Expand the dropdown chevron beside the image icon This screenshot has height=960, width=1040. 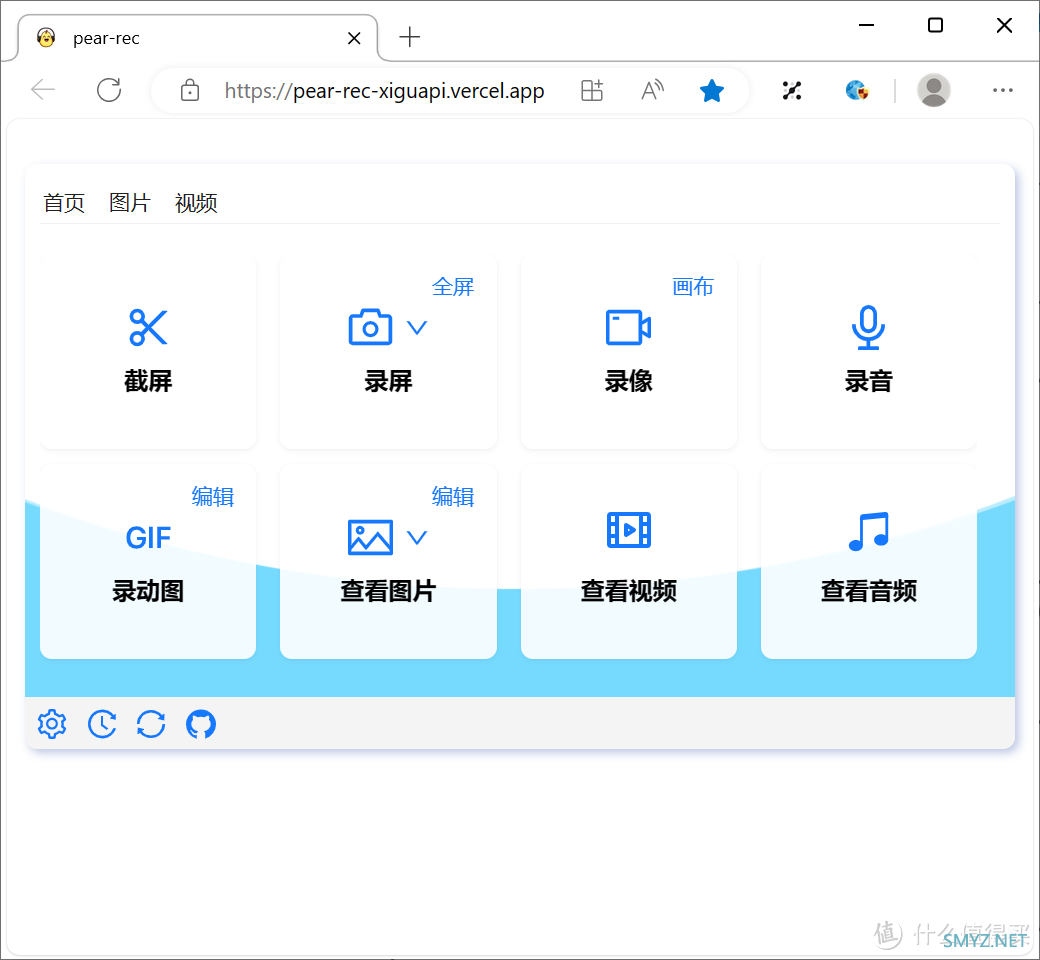417,537
